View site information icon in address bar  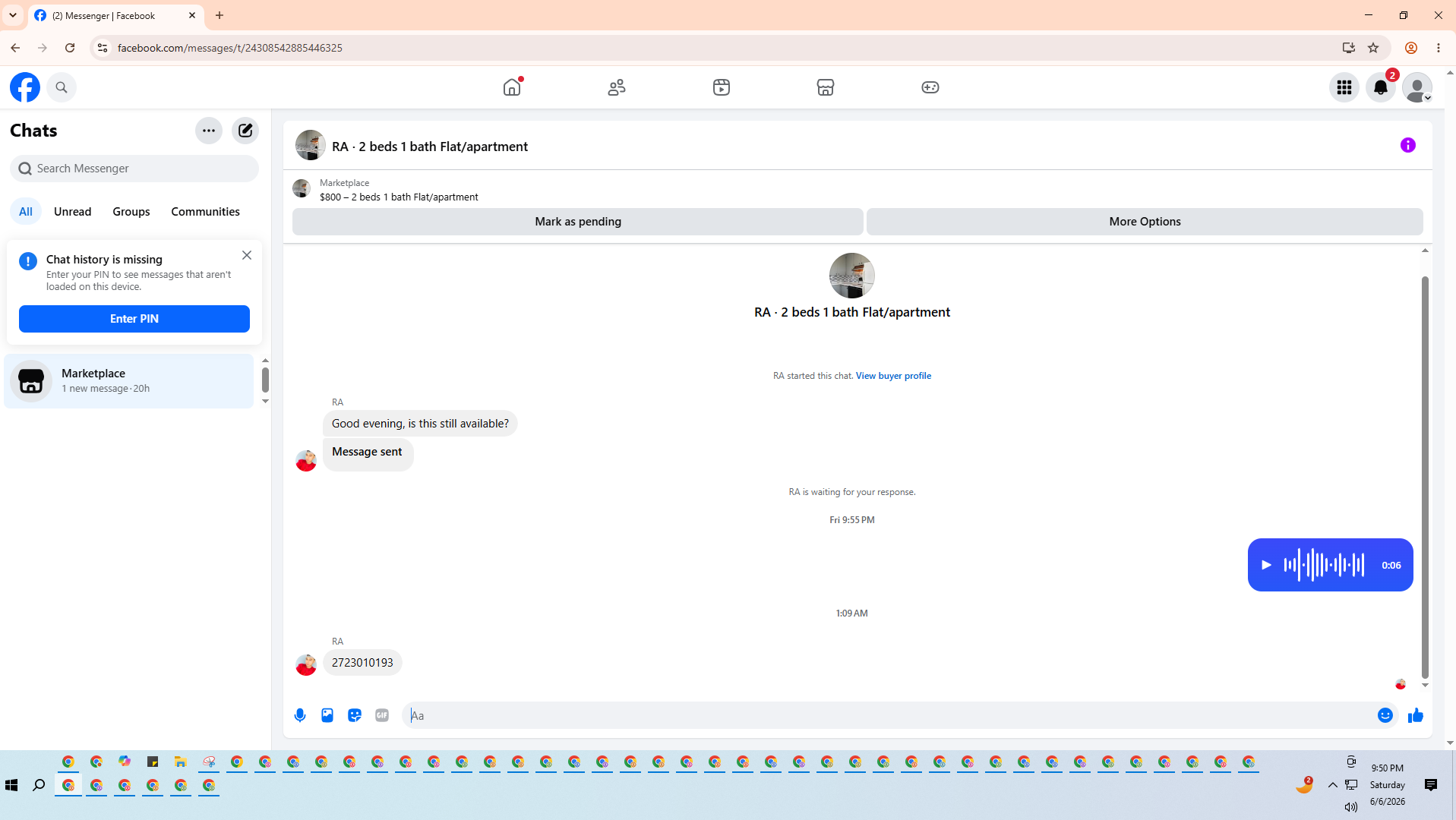tap(102, 48)
